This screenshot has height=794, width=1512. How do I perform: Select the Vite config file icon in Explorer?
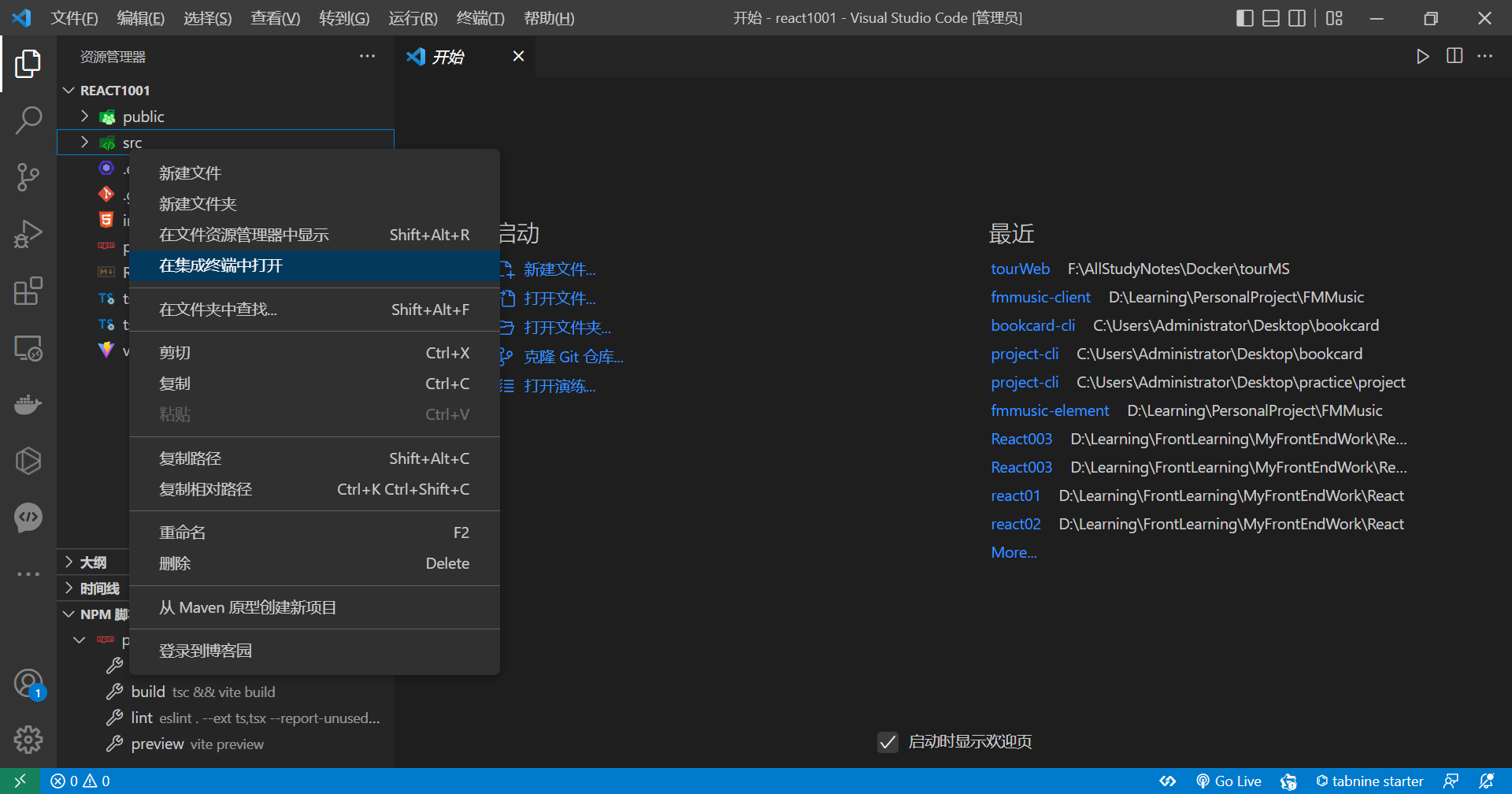coord(106,350)
